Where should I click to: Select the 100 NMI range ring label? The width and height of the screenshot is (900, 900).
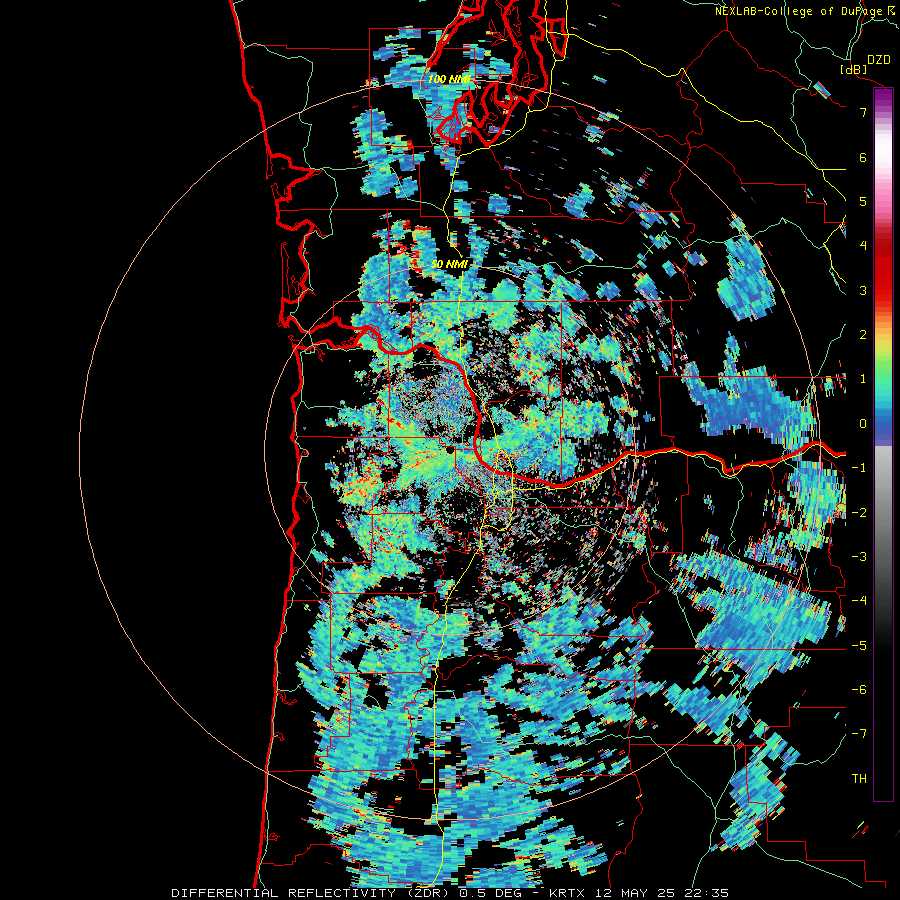tap(449, 79)
